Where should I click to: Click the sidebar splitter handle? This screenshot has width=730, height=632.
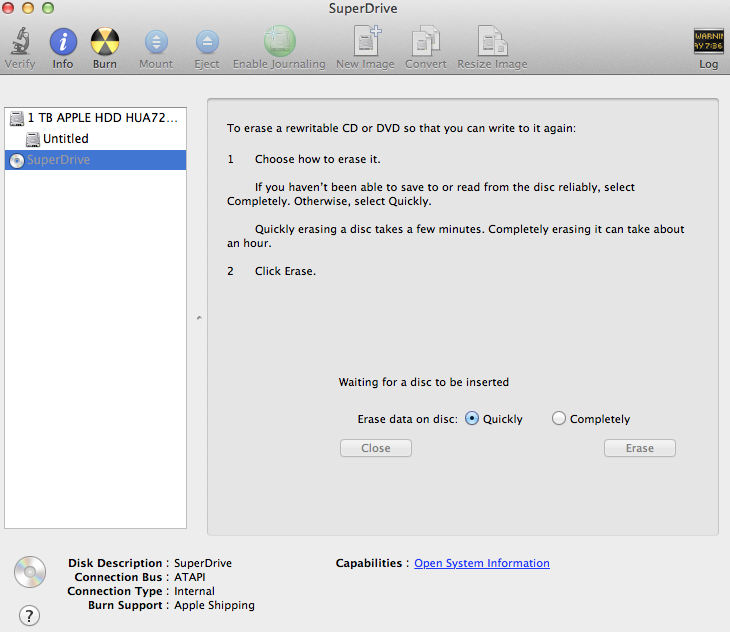click(199, 318)
